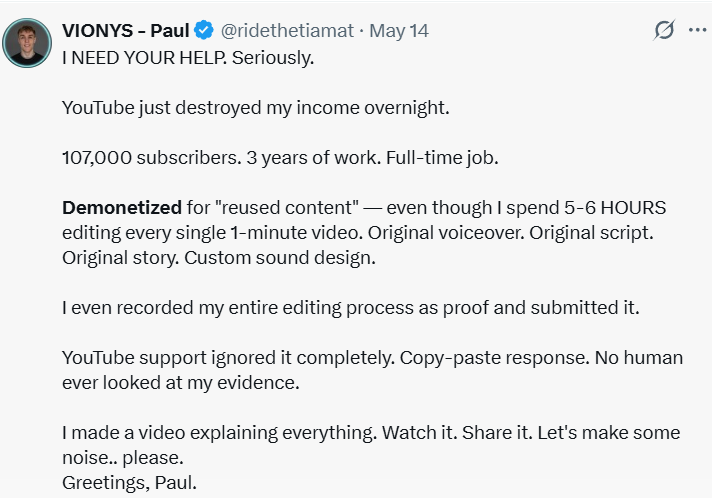Click 'YouTube just destroyed my income overnight.'

256,108
